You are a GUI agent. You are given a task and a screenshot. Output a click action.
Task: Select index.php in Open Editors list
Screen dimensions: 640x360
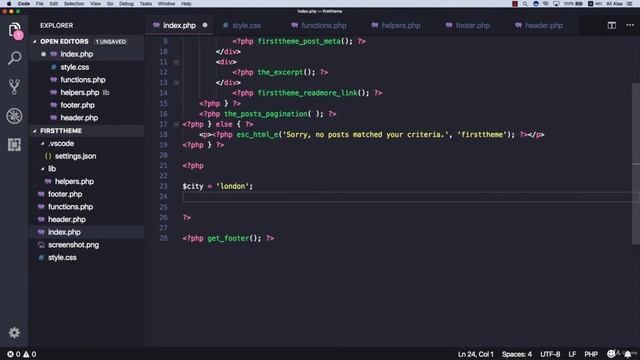click(x=87, y=54)
